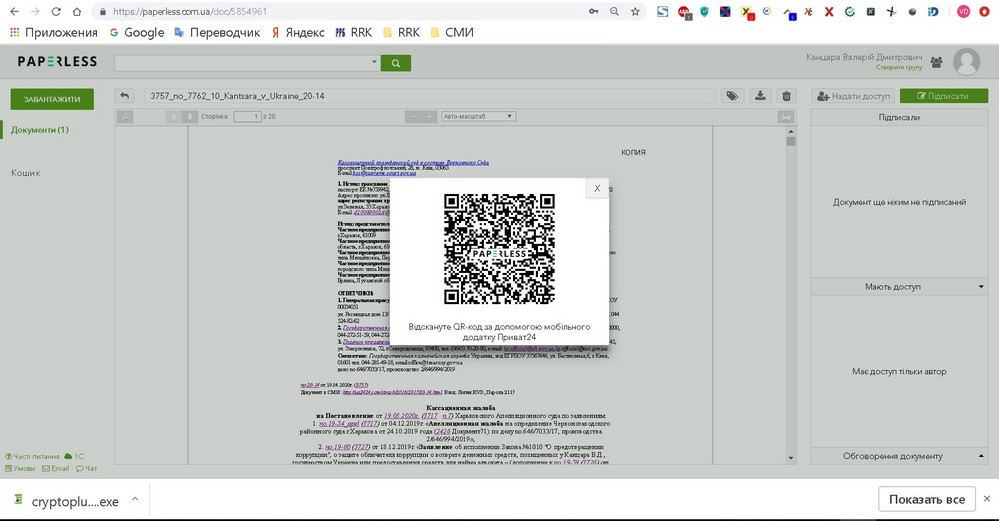Go to previous page in viewer
The width and height of the screenshot is (999, 521).
coord(173,117)
